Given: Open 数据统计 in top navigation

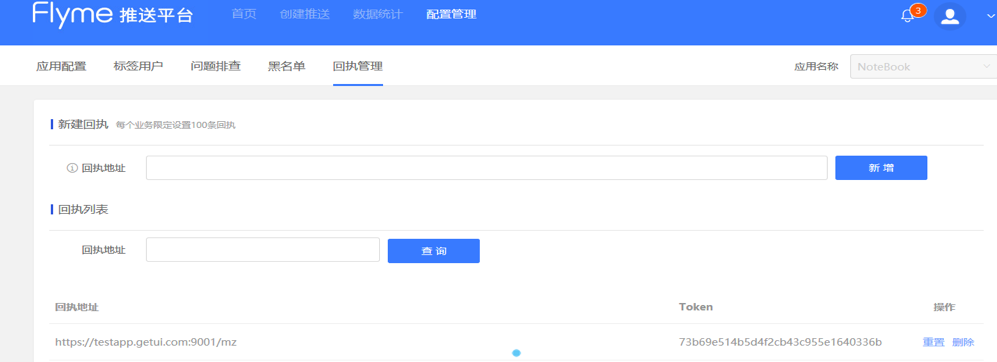Looking at the screenshot, I should tap(378, 14).
